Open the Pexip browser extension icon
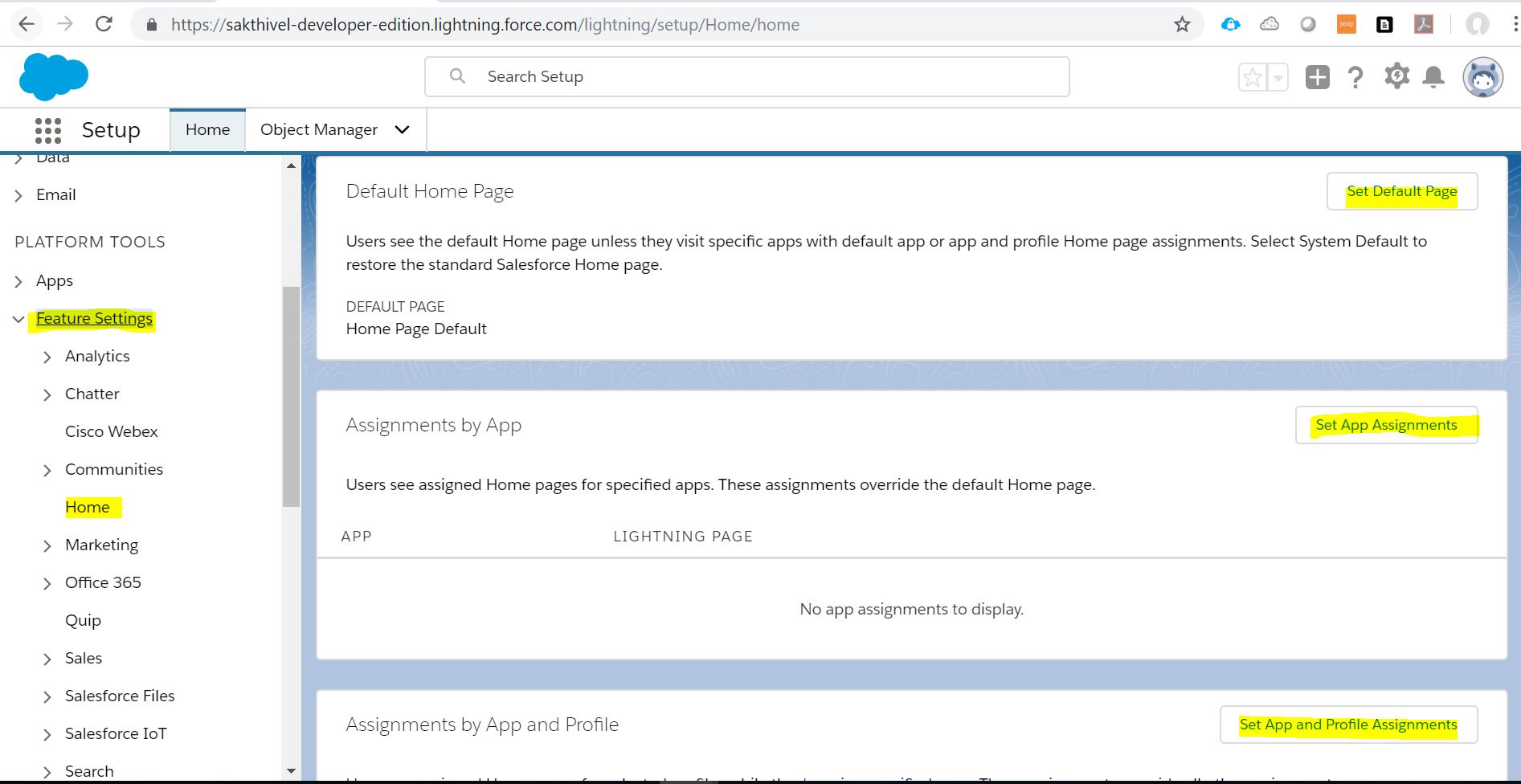The image size is (1521, 784). (1346, 24)
